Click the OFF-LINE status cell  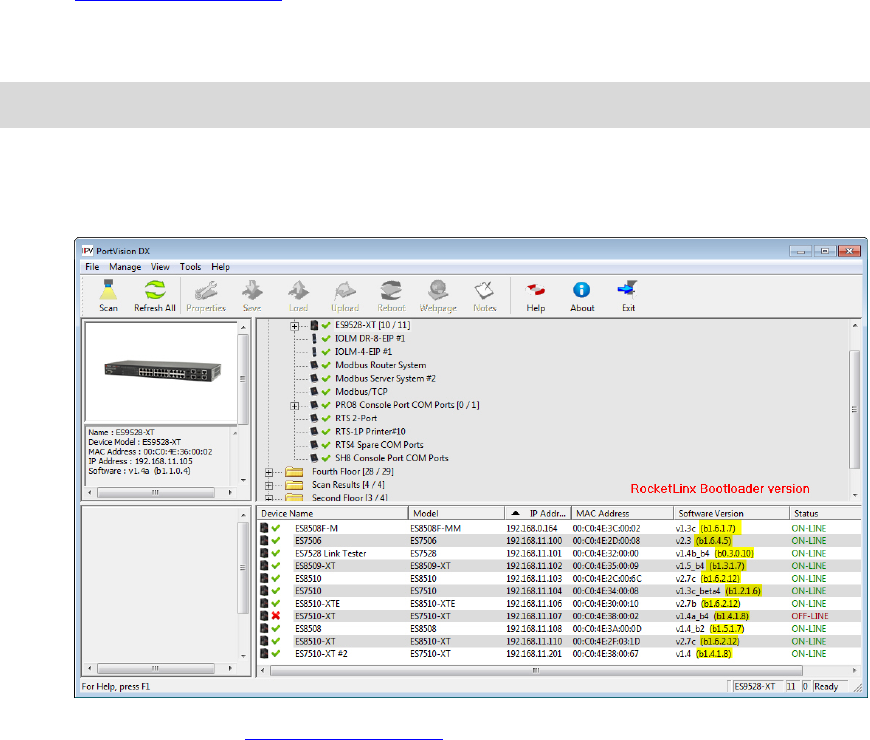pos(810,616)
